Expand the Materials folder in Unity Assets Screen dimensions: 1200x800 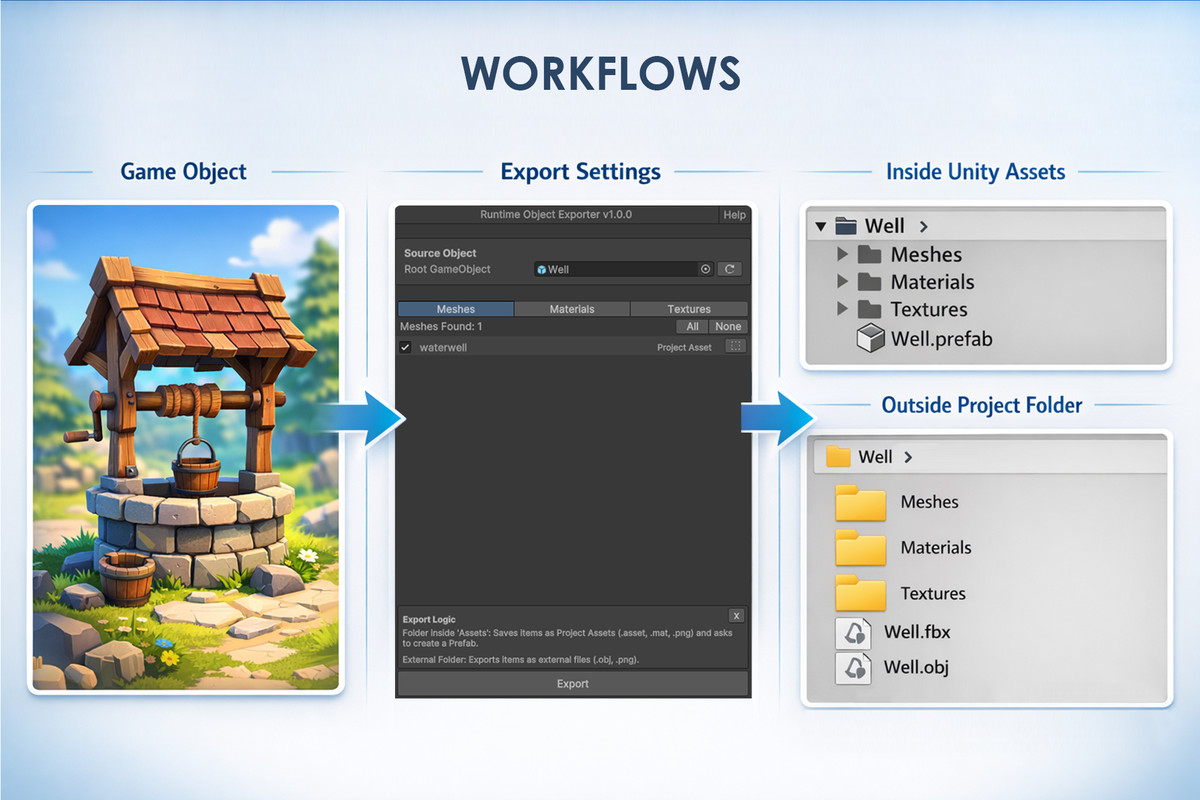pyautogui.click(x=843, y=281)
